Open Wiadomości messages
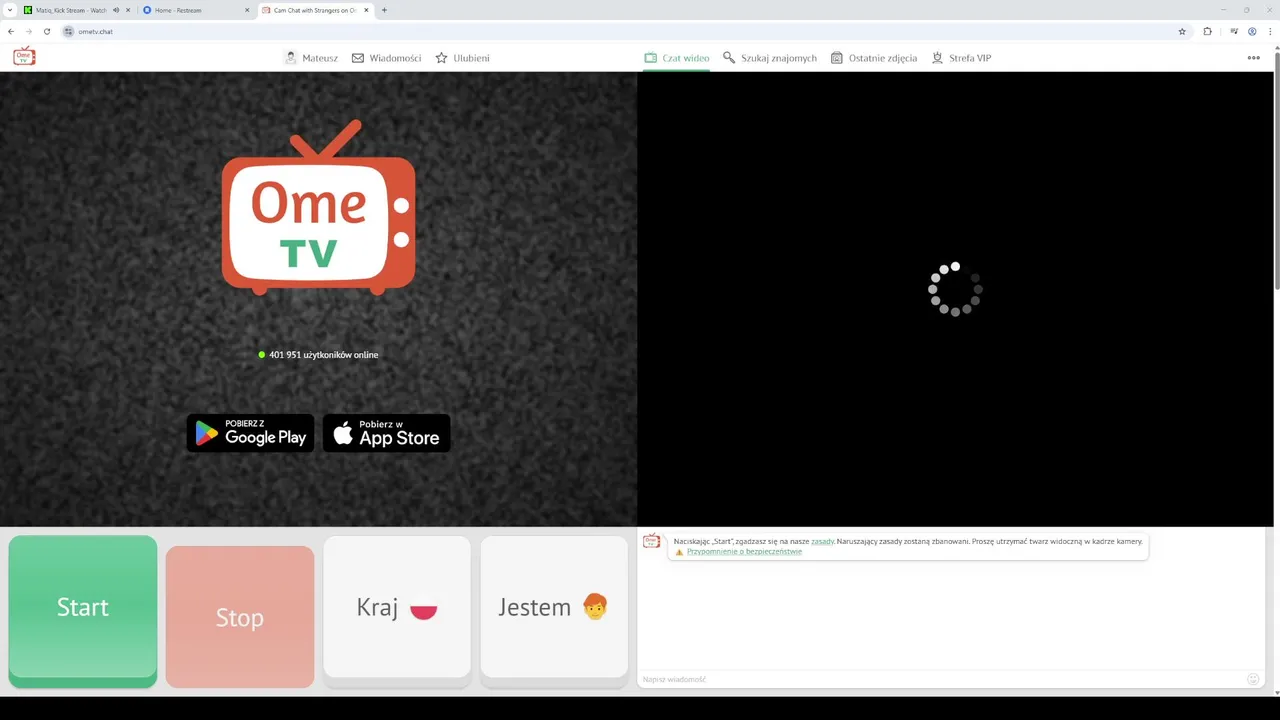Image resolution: width=1280 pixels, height=720 pixels. click(x=386, y=58)
